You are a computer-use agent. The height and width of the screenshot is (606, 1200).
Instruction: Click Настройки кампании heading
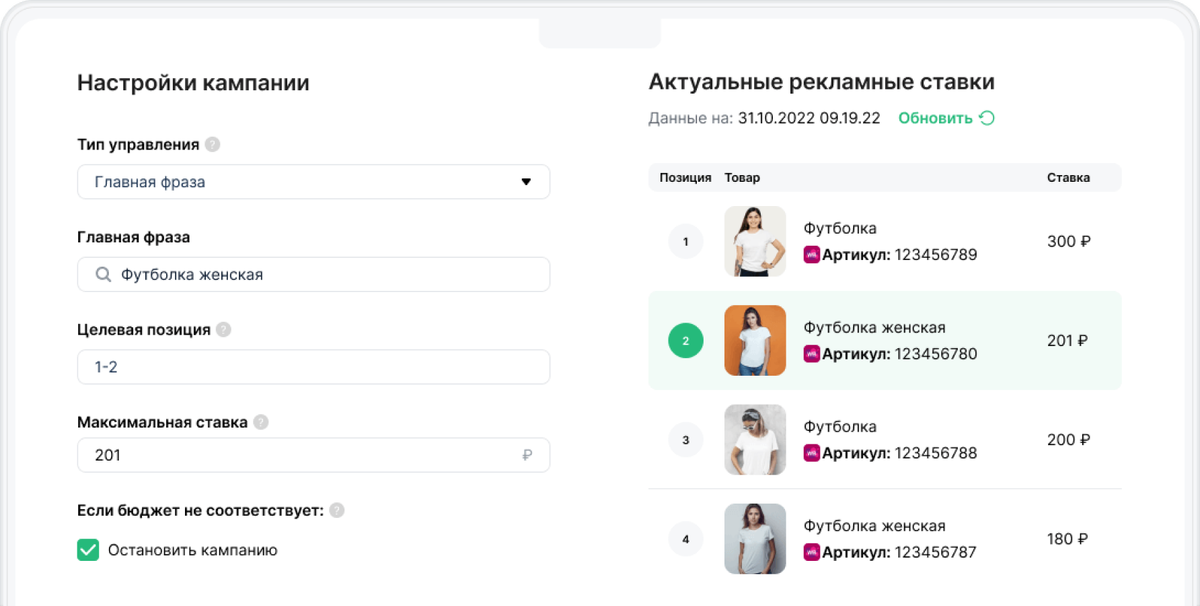click(x=193, y=83)
